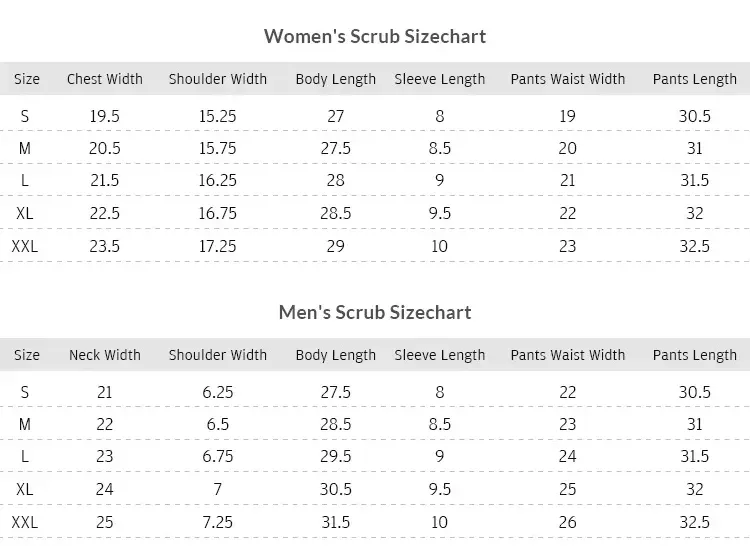Click the Men's Scrub Sizechart heading
The width and height of the screenshot is (750, 546).
tap(375, 312)
